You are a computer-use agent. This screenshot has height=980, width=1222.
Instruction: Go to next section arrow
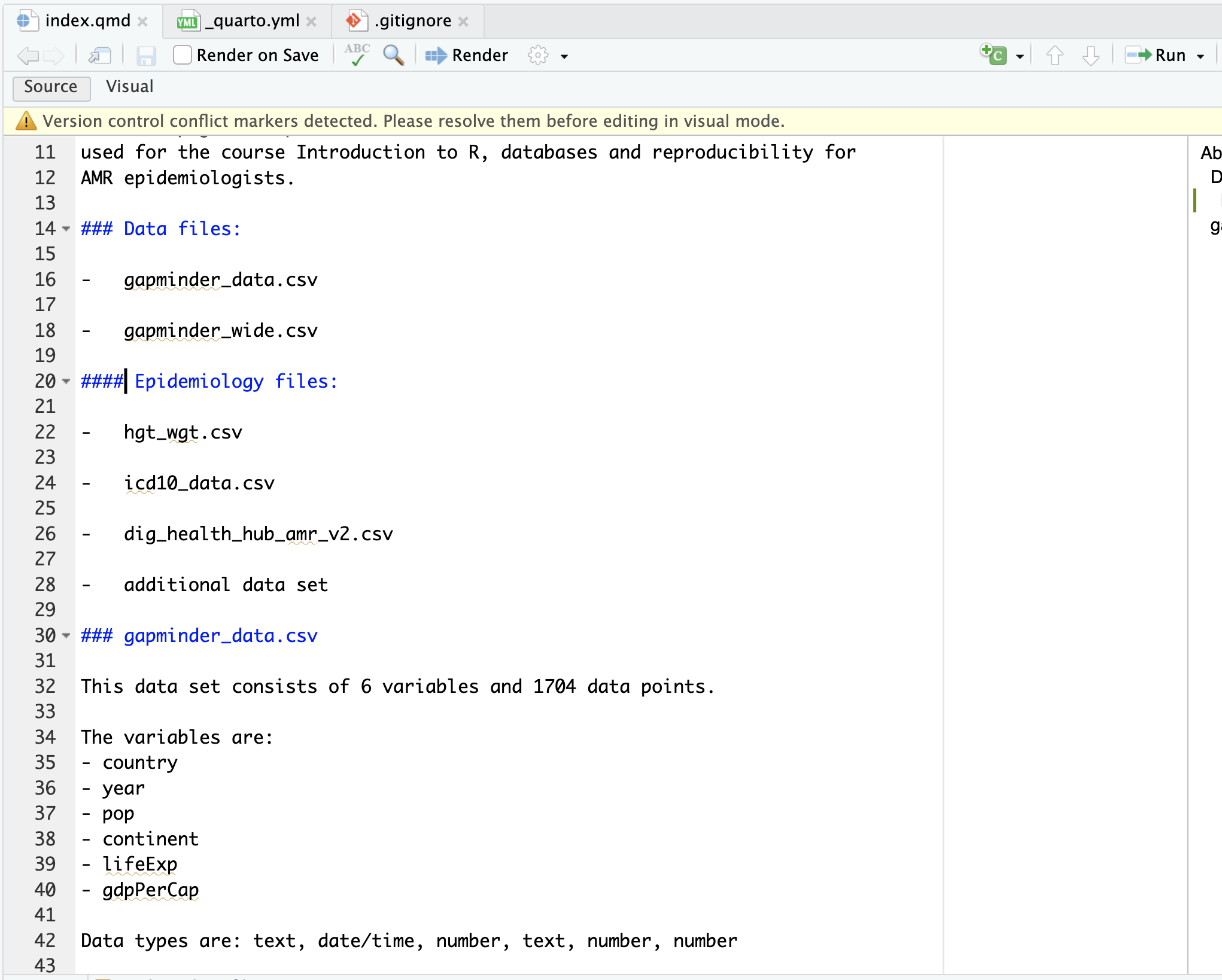1091,56
